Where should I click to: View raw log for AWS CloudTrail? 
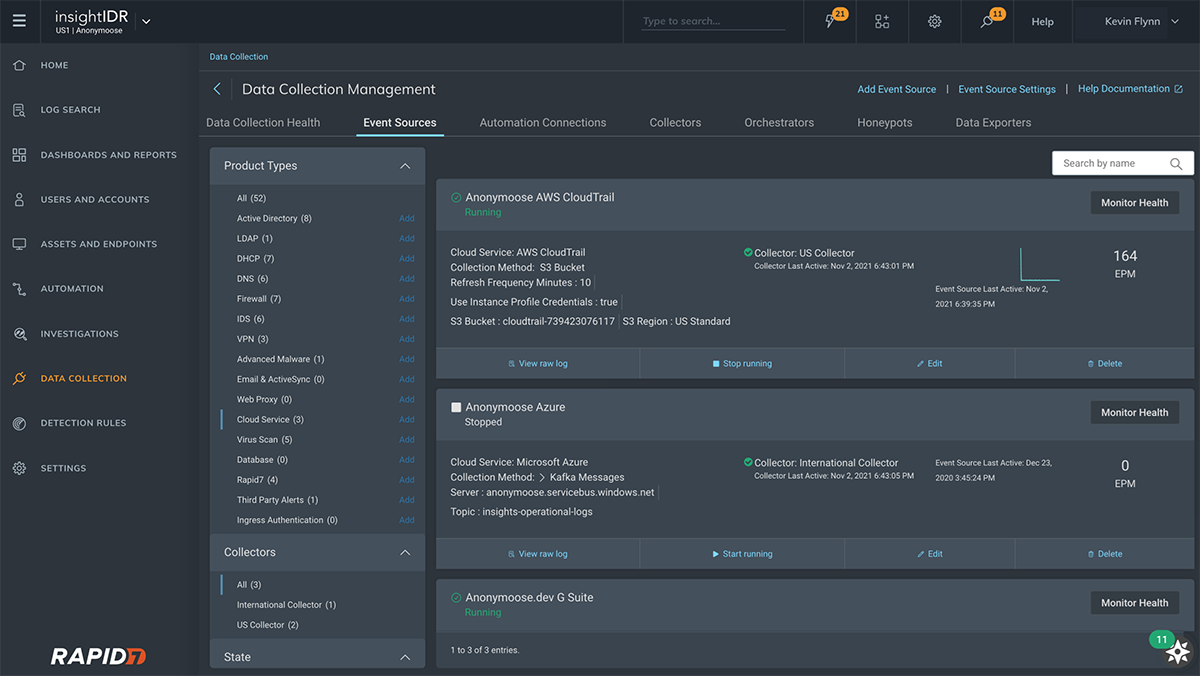pos(538,364)
